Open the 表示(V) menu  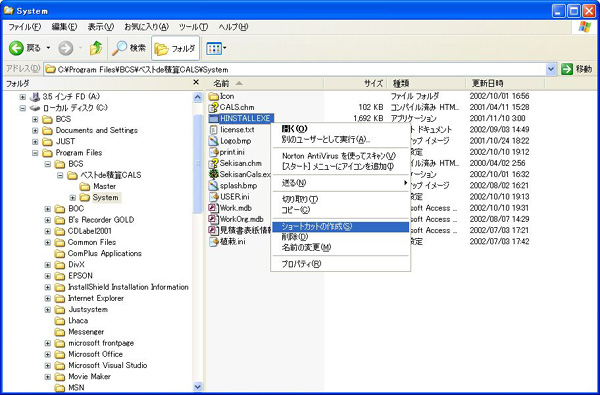(101, 27)
